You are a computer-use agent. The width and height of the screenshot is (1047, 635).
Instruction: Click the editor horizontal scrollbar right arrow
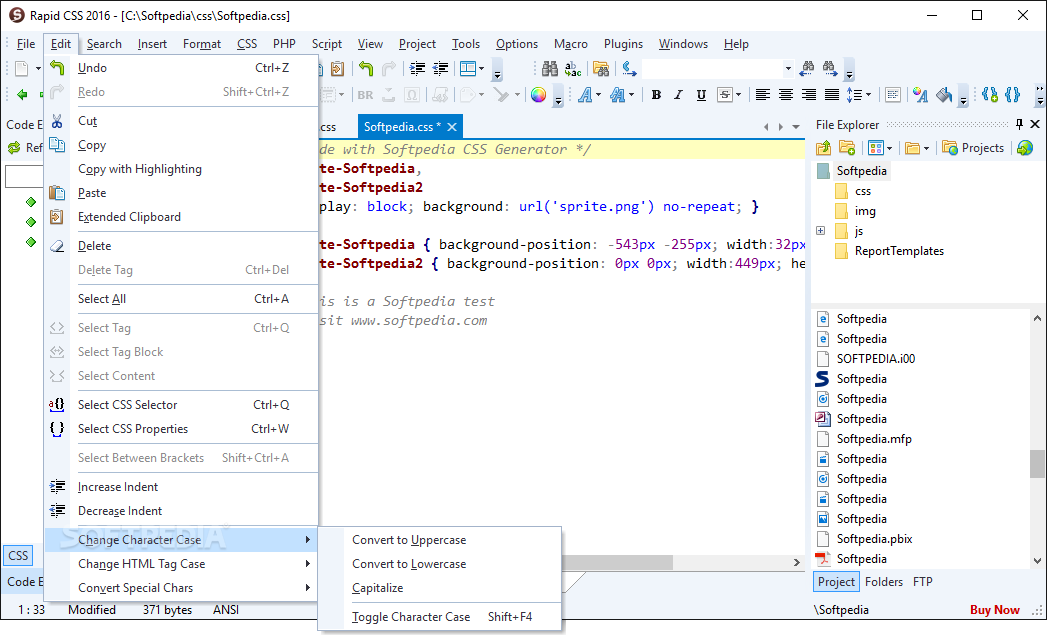tap(796, 563)
